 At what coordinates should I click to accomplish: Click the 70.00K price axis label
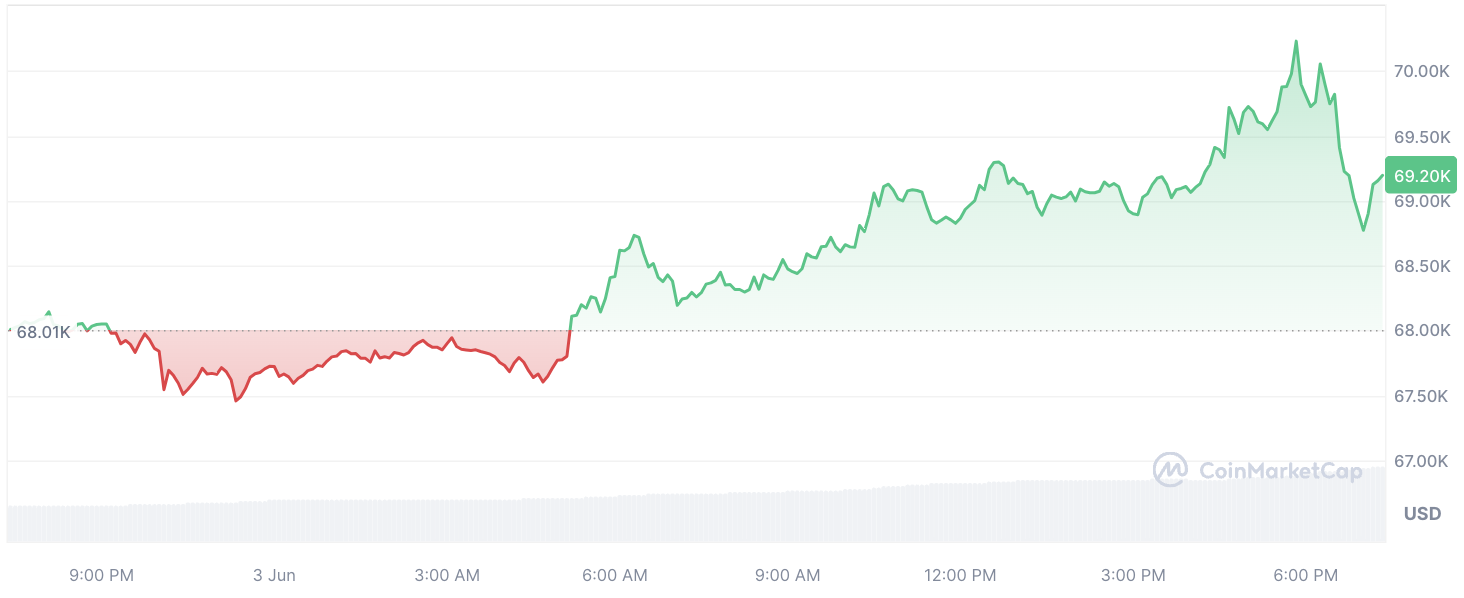pyautogui.click(x=1421, y=72)
